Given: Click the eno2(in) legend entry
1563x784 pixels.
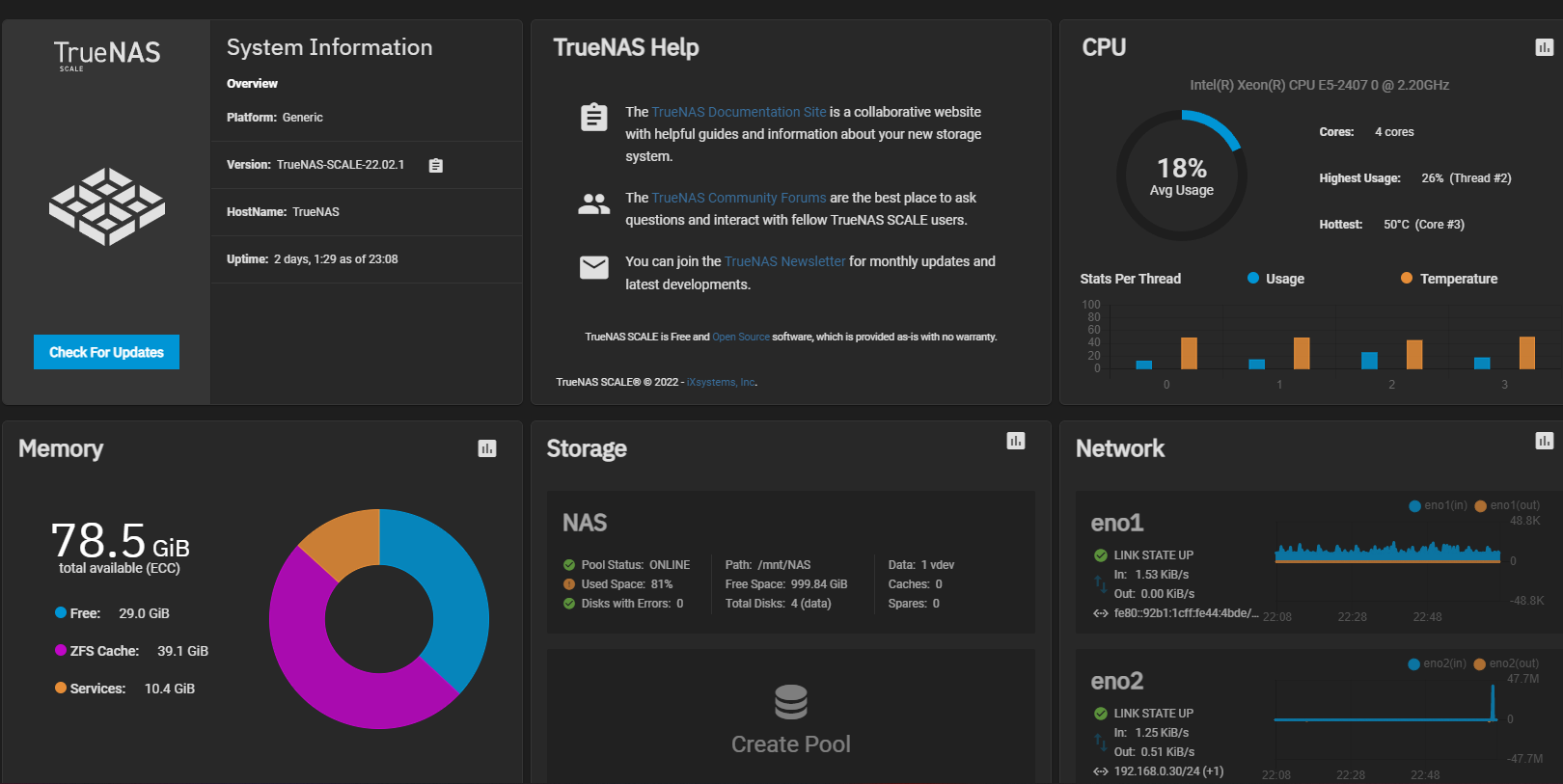Looking at the screenshot, I should click(1438, 663).
